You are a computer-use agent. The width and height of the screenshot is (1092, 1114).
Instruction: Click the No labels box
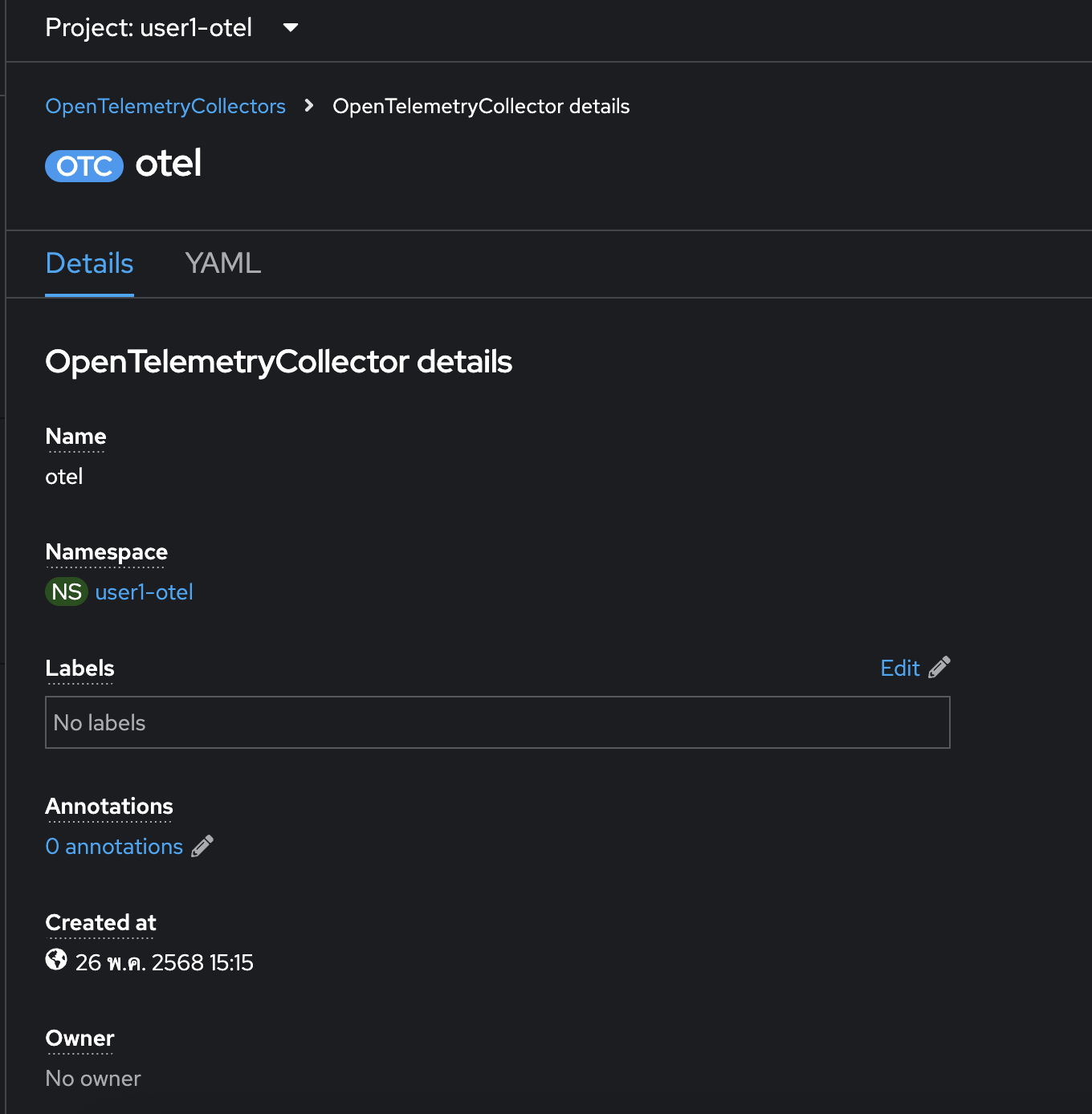498,722
